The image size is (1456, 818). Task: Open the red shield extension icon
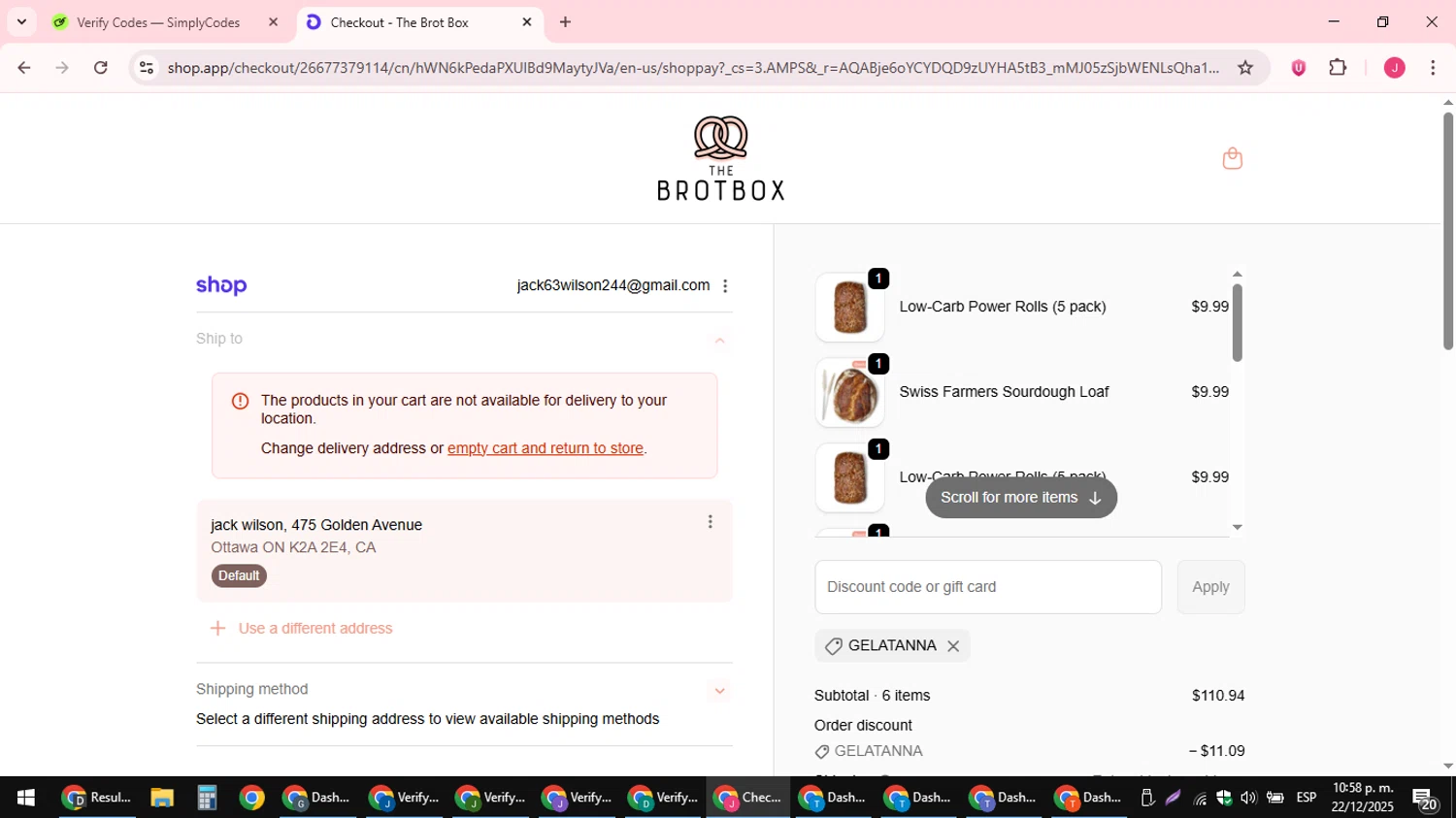click(1299, 68)
